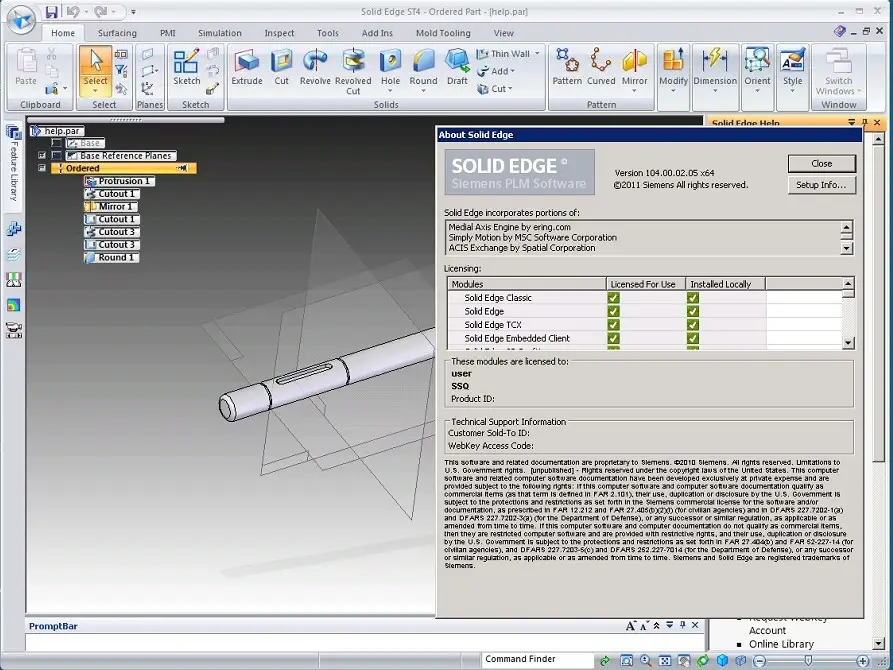The height and width of the screenshot is (670, 893).
Task: Click the Solid Edge application button
Action: pos(21,20)
